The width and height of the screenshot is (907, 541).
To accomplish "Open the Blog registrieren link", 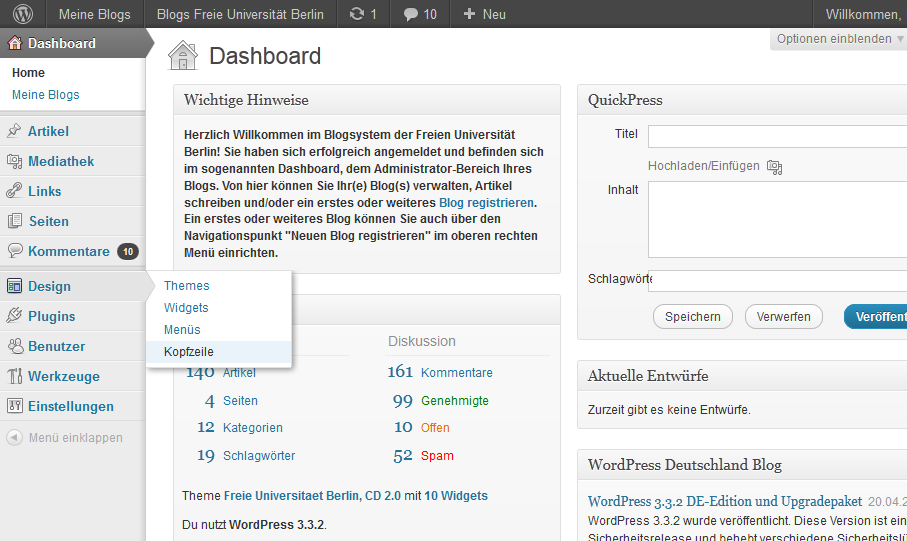I will 486,203.
